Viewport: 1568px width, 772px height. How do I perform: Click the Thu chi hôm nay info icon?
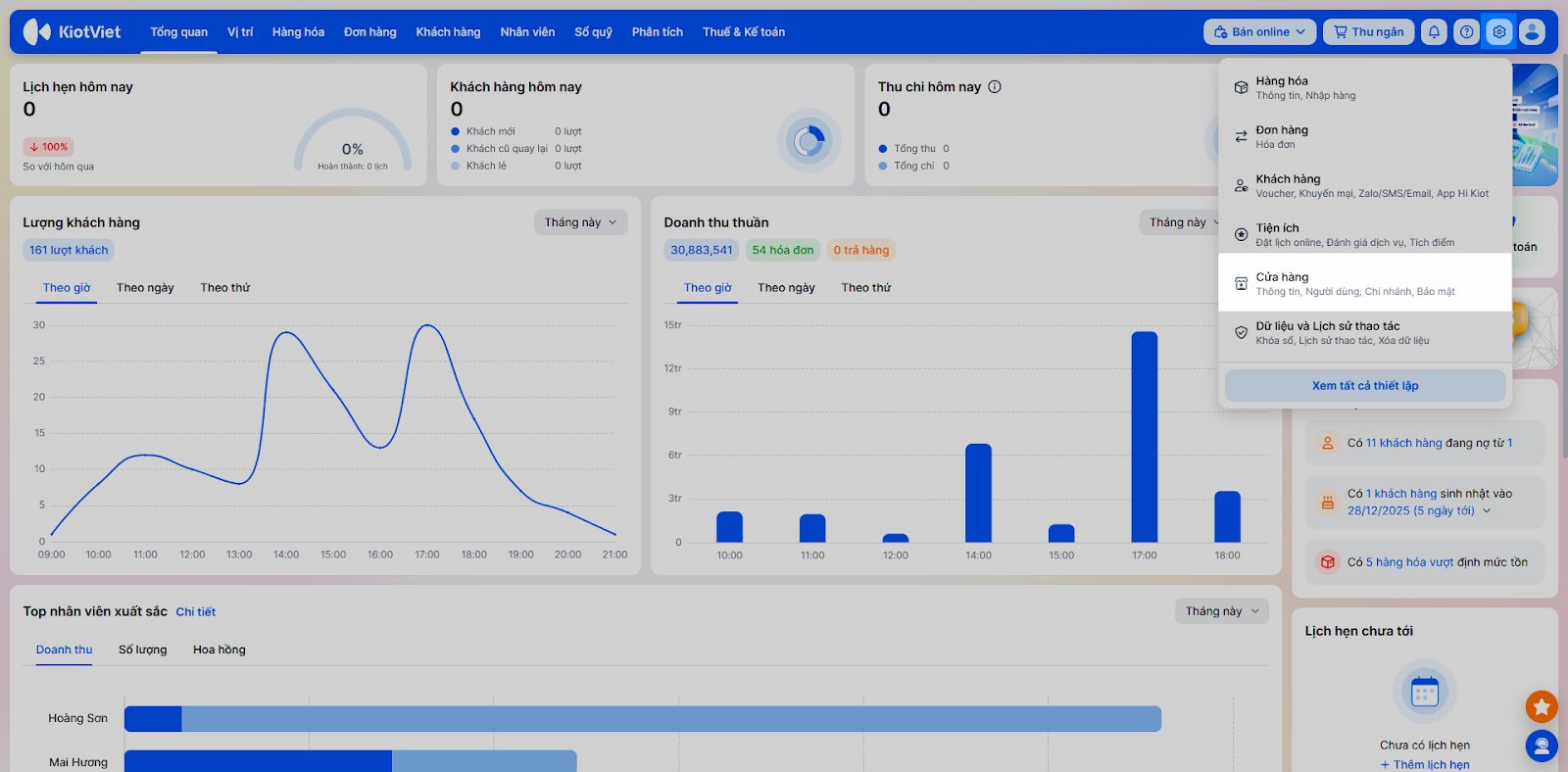tap(995, 86)
